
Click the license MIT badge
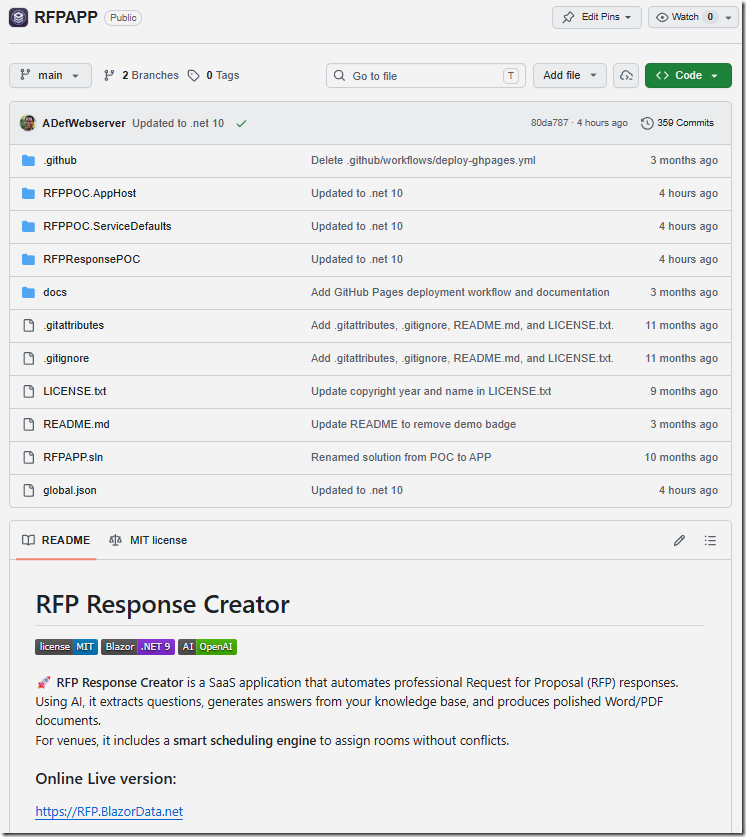[x=67, y=647]
